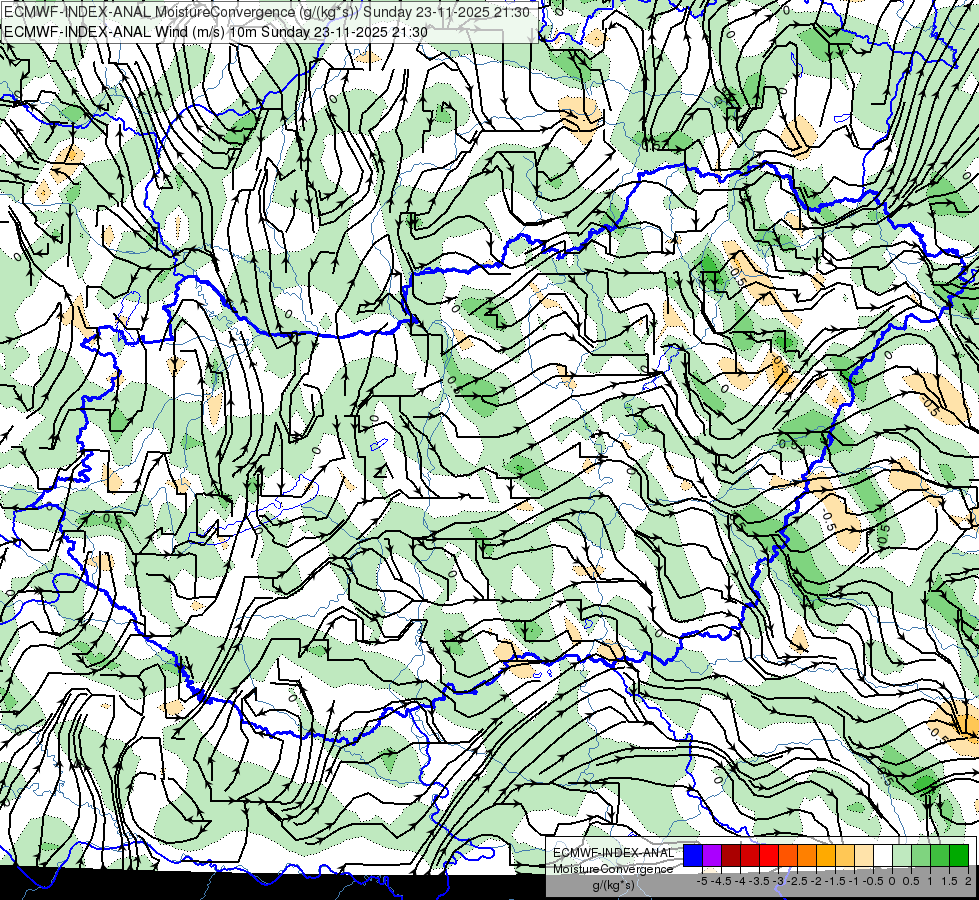This screenshot has width=979, height=900.
Task: Click the MoistureConvergence title line at the top
Action: 267,12
